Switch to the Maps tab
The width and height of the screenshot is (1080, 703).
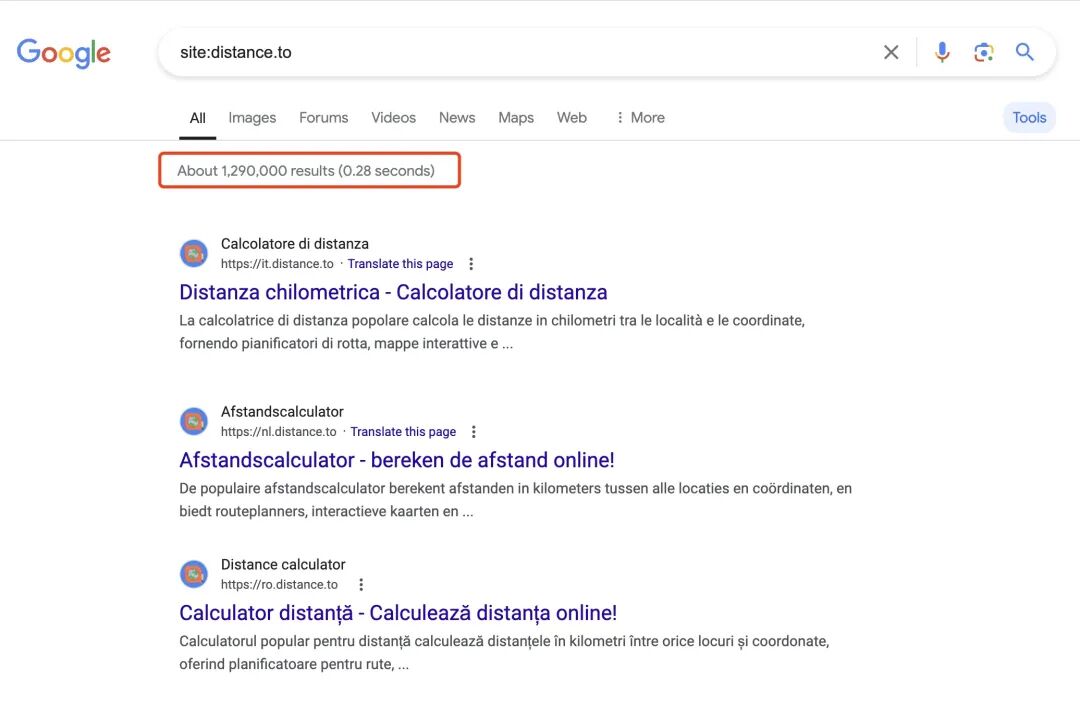coord(516,117)
